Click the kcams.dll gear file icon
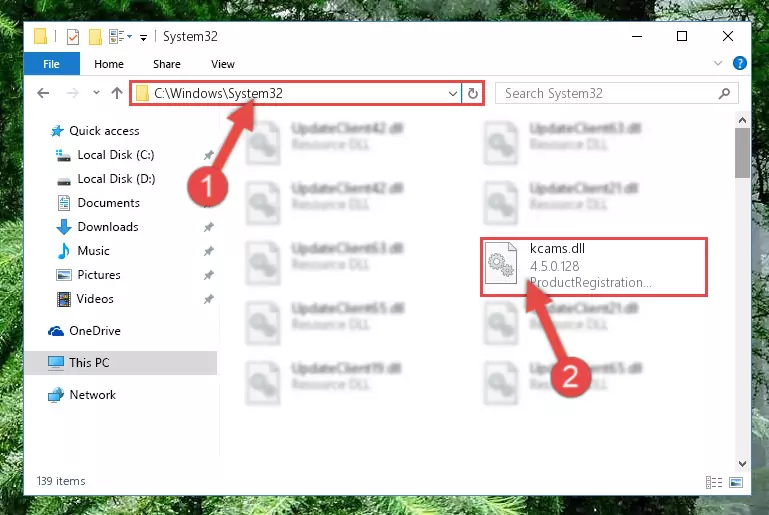This screenshot has height=515, width=769. click(501, 263)
